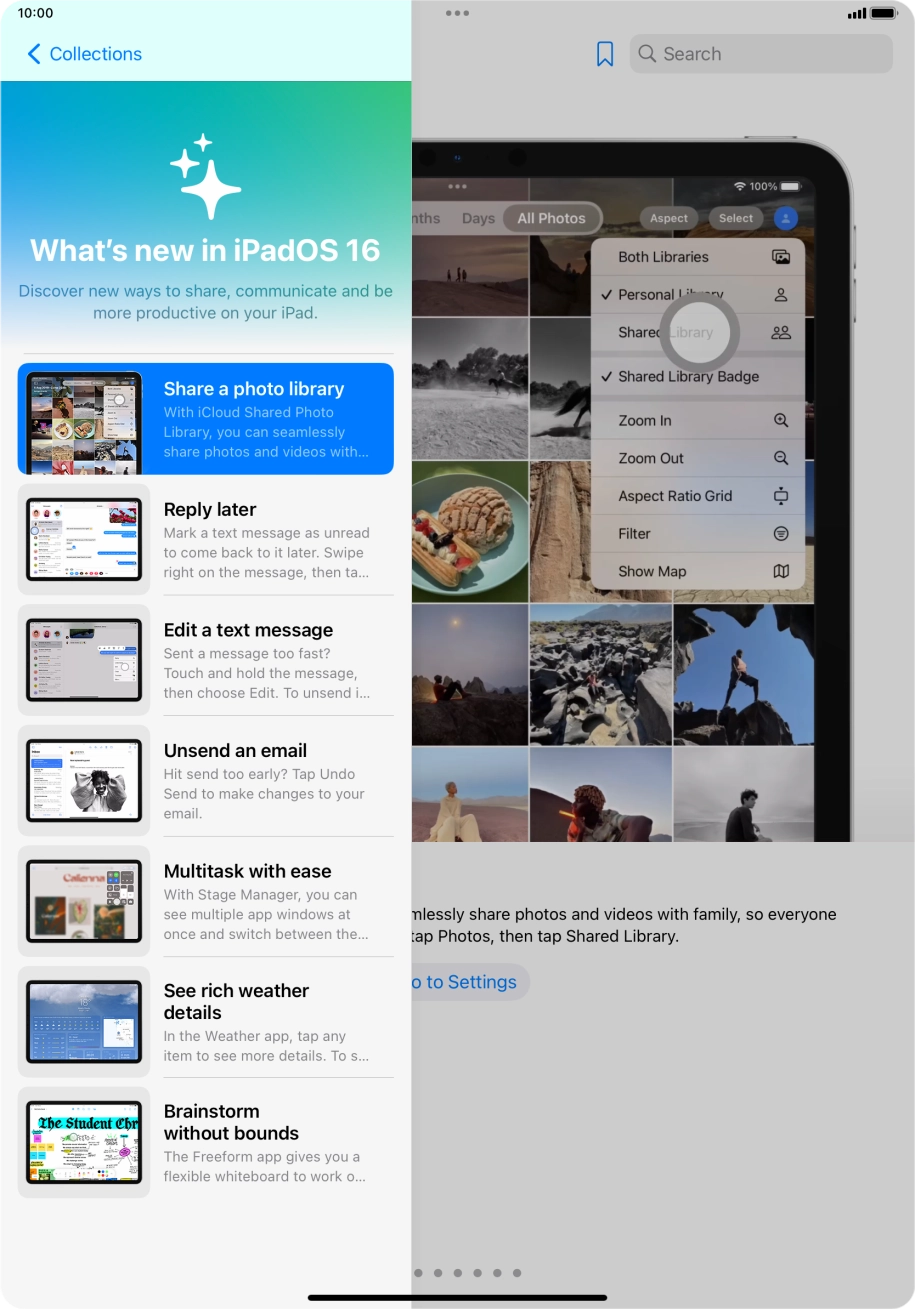The width and height of the screenshot is (915, 1309).
Task: Tap the three-dot multitasking indicator
Action: click(457, 13)
